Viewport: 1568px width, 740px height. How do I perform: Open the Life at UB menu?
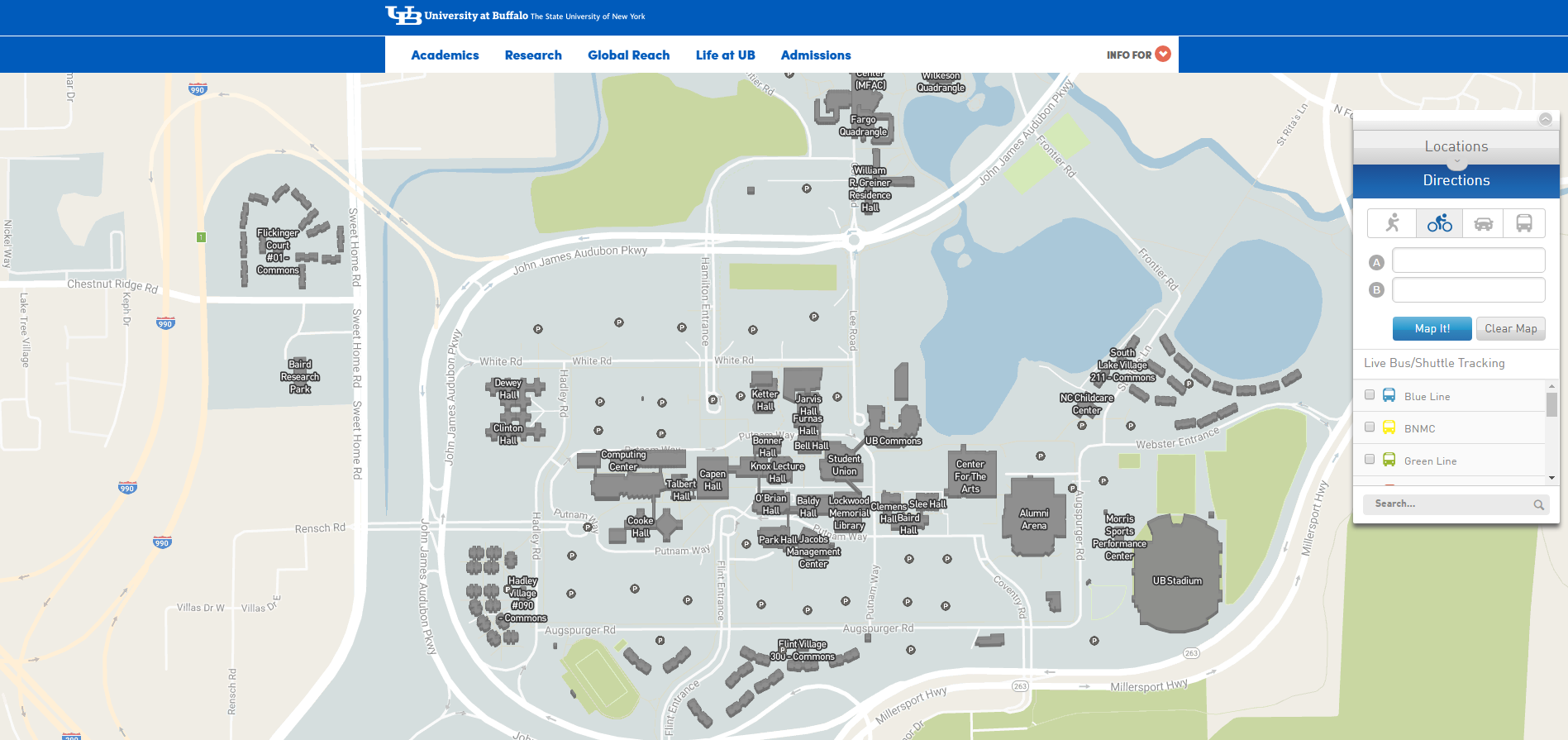point(725,55)
